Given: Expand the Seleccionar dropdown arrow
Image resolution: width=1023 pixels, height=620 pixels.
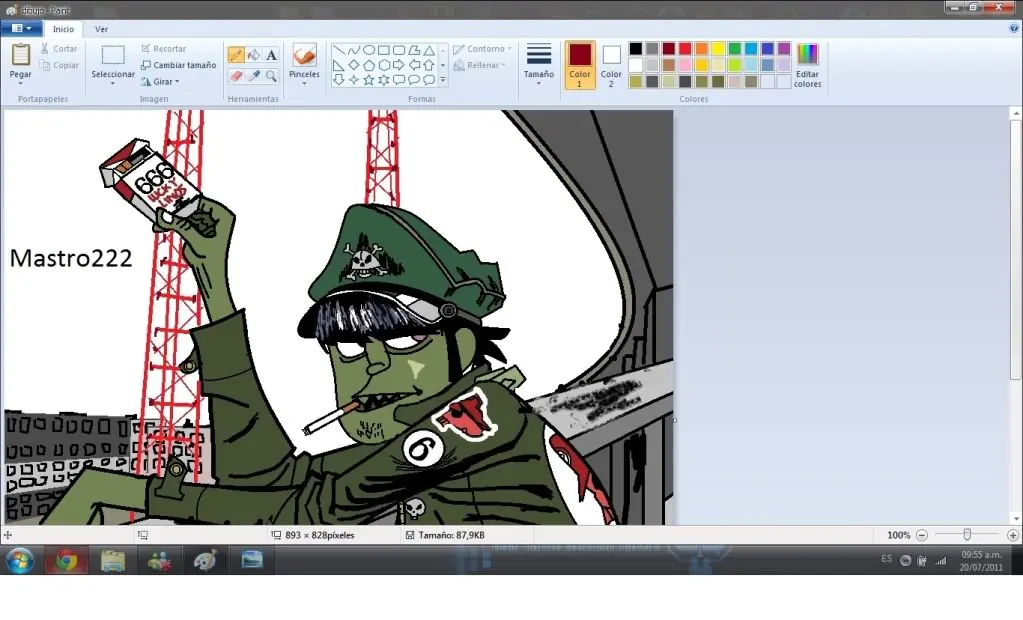Looking at the screenshot, I should point(113,84).
